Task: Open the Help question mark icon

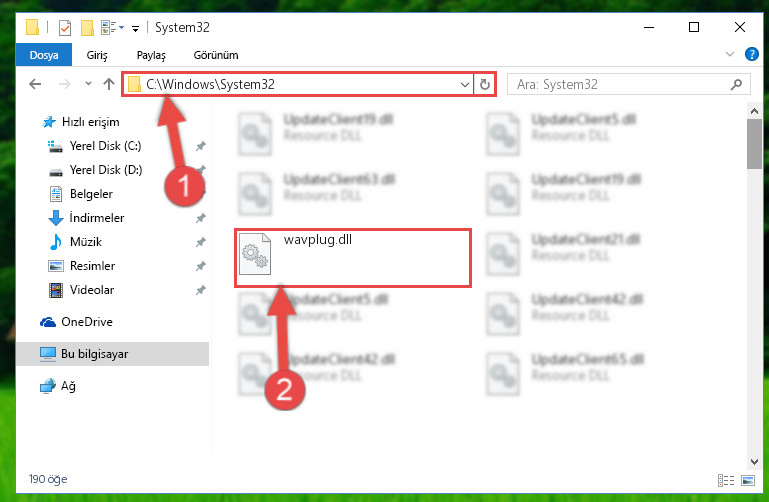Action: pyautogui.click(x=751, y=54)
